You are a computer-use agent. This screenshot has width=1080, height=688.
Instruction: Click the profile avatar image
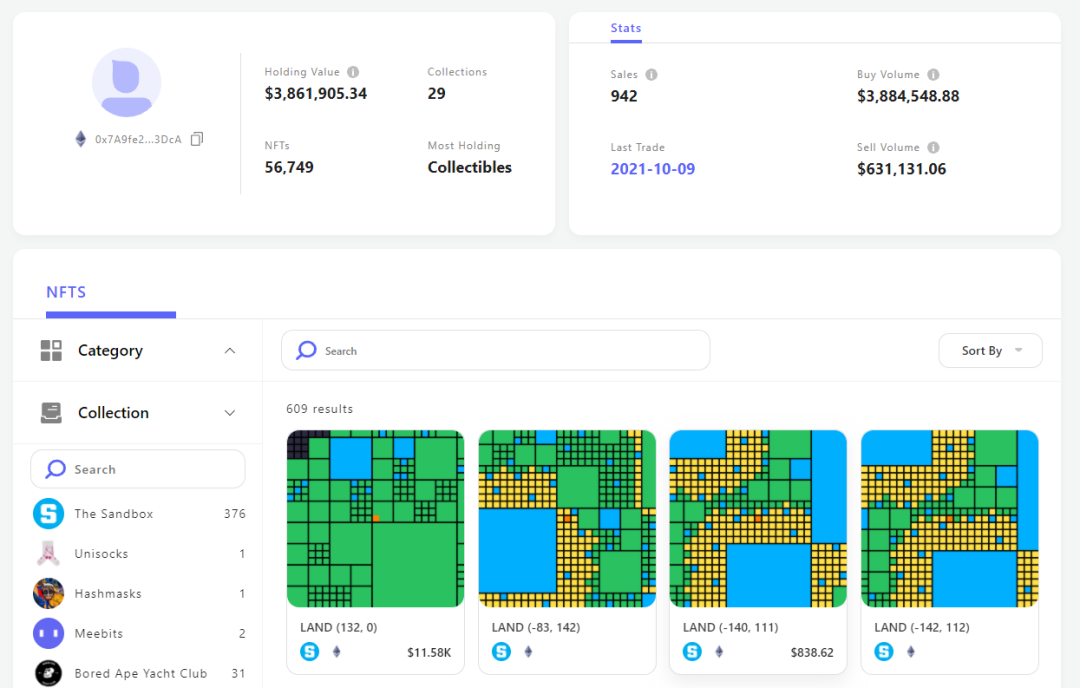coord(127,83)
